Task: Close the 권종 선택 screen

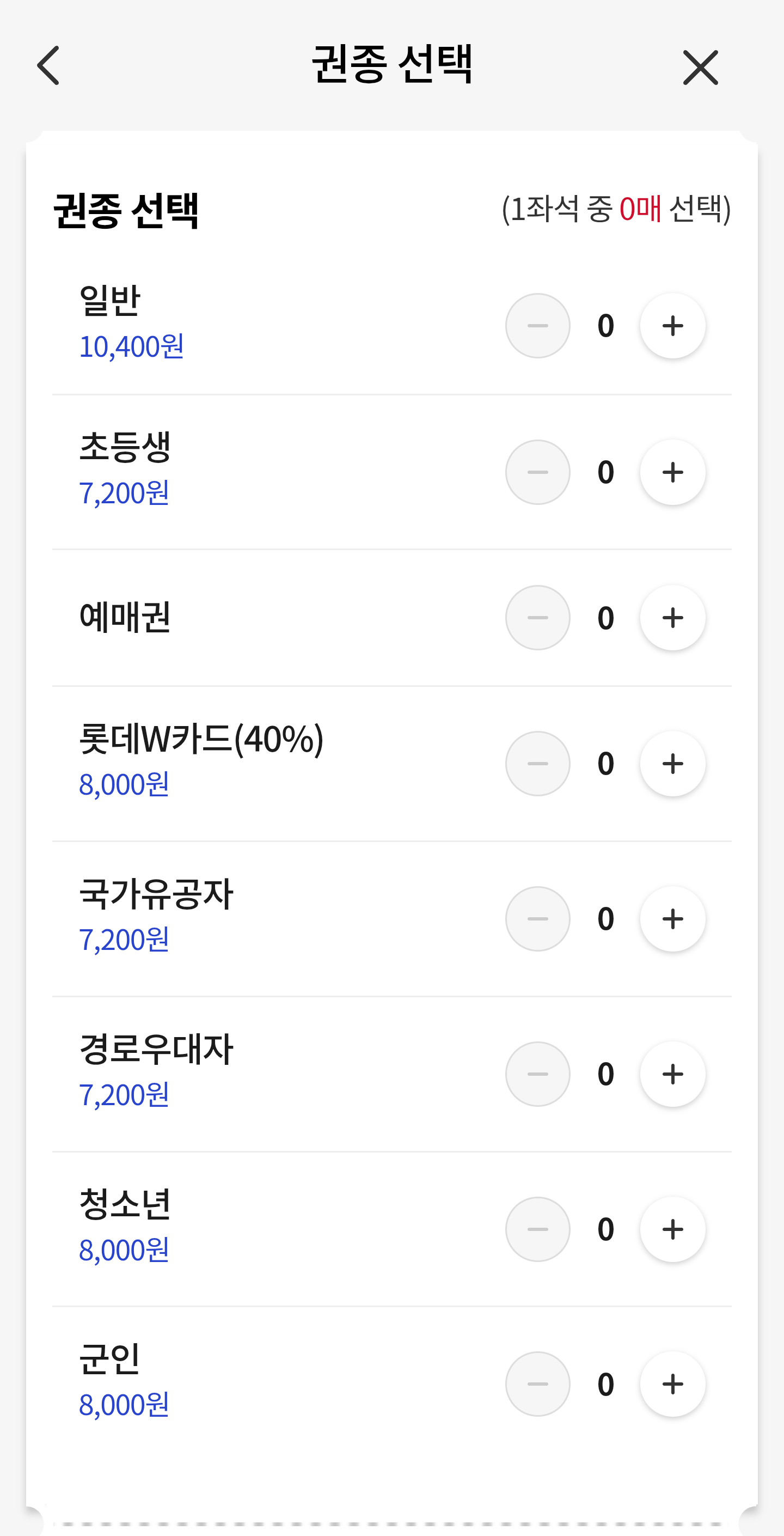Action: pos(700,68)
